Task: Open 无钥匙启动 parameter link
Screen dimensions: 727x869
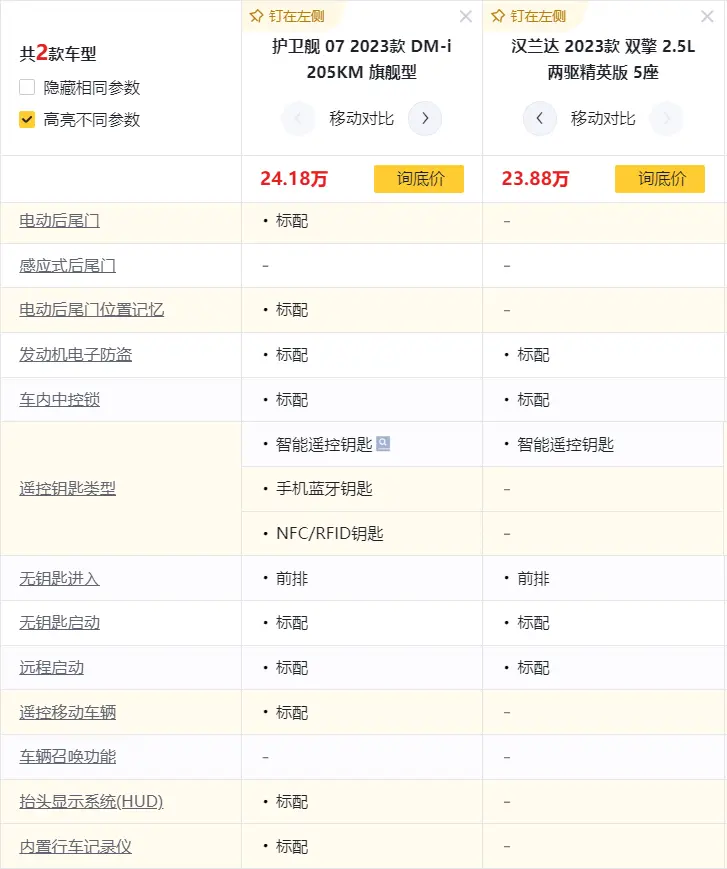Action: click(x=60, y=623)
